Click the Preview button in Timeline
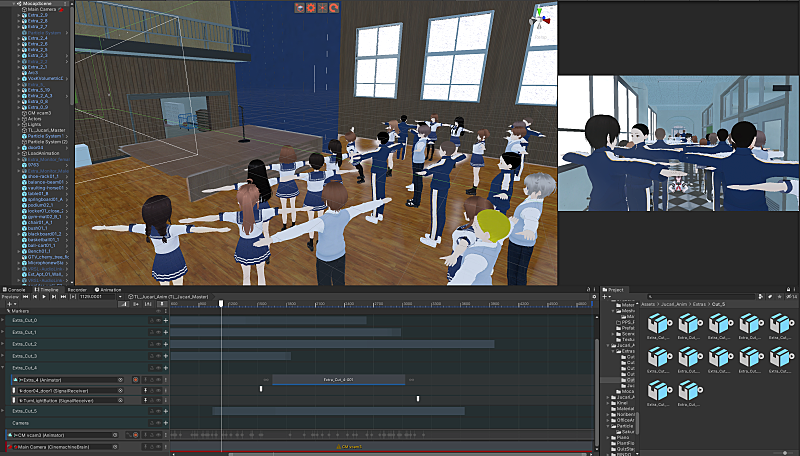The width and height of the screenshot is (800, 456). point(10,296)
